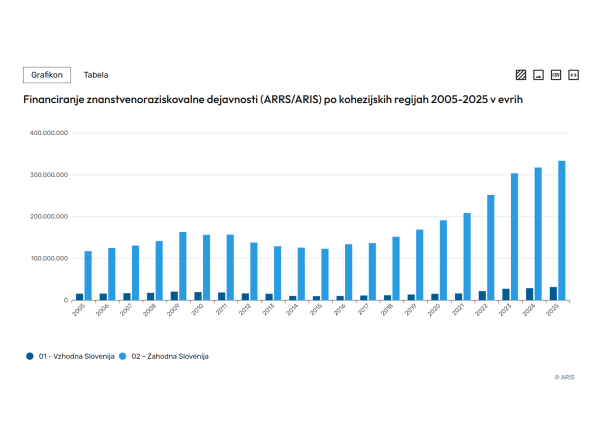Screen dimensions: 600x445
Task: Toggle the 02 - Zahodna Slovenija legend entry
Action: 164,356
